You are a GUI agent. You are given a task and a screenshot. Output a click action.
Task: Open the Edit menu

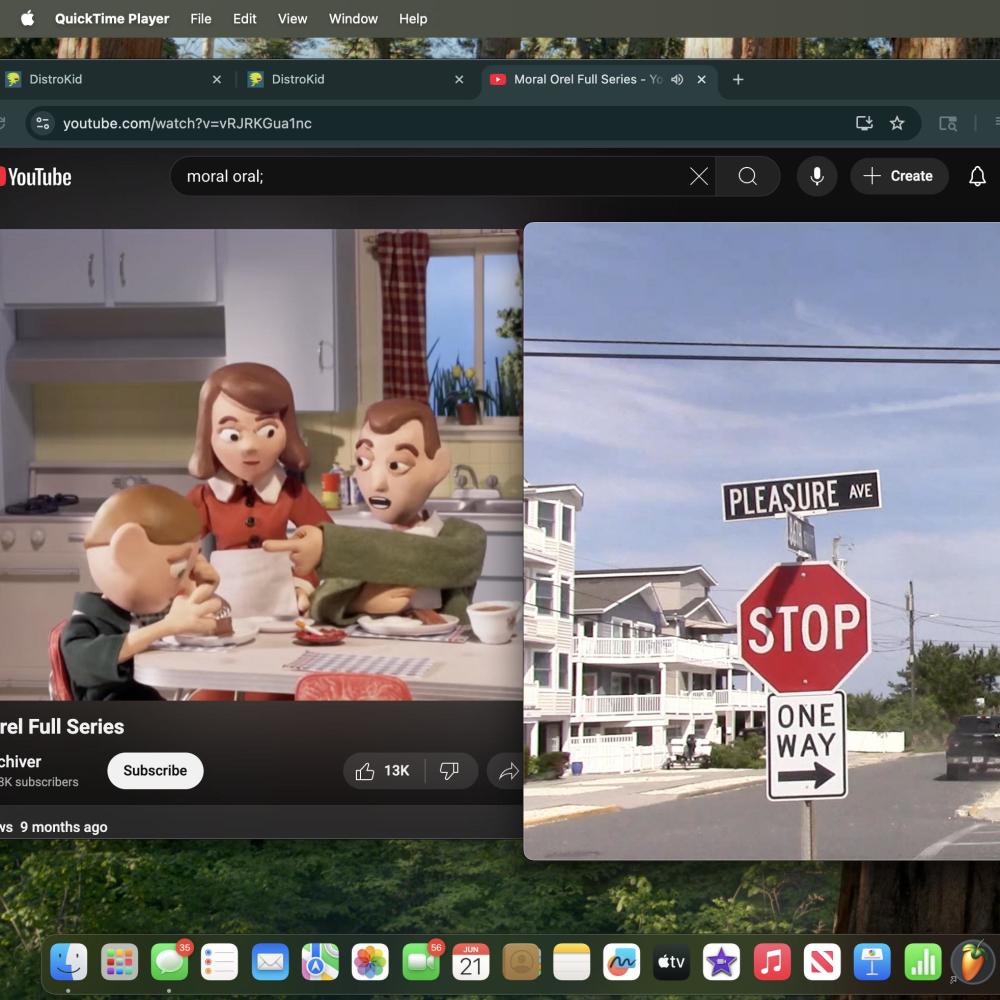click(245, 18)
